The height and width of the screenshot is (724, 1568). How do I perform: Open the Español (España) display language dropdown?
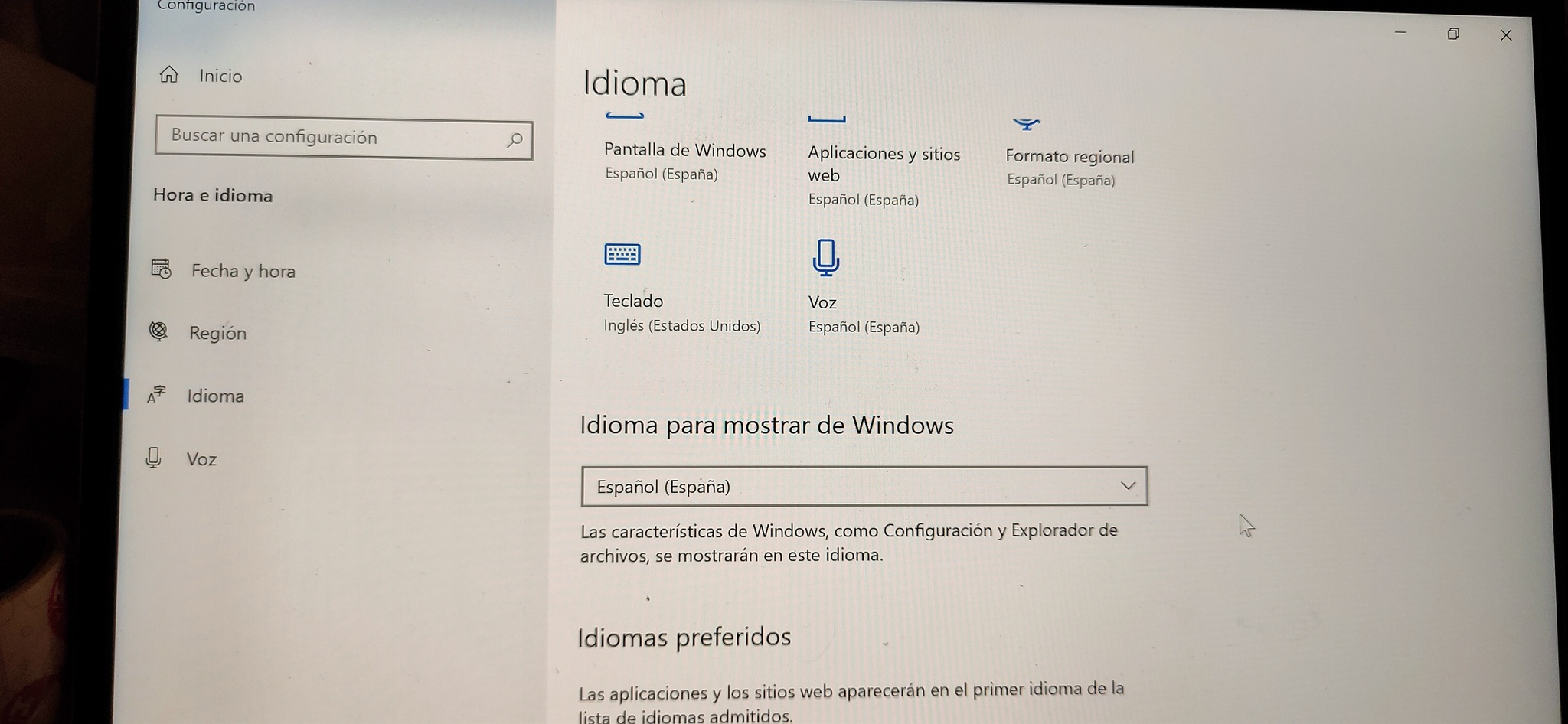click(864, 486)
